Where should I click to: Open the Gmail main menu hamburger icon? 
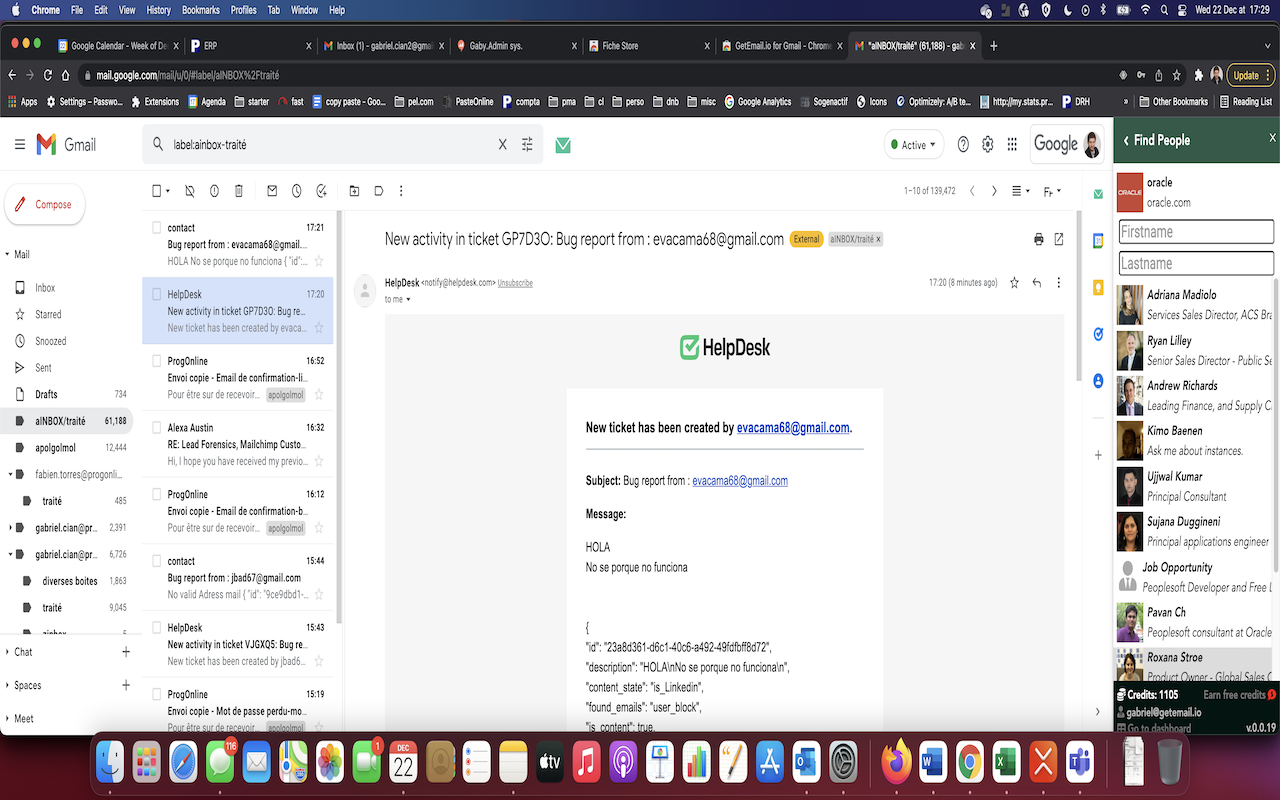pyautogui.click(x=20, y=145)
